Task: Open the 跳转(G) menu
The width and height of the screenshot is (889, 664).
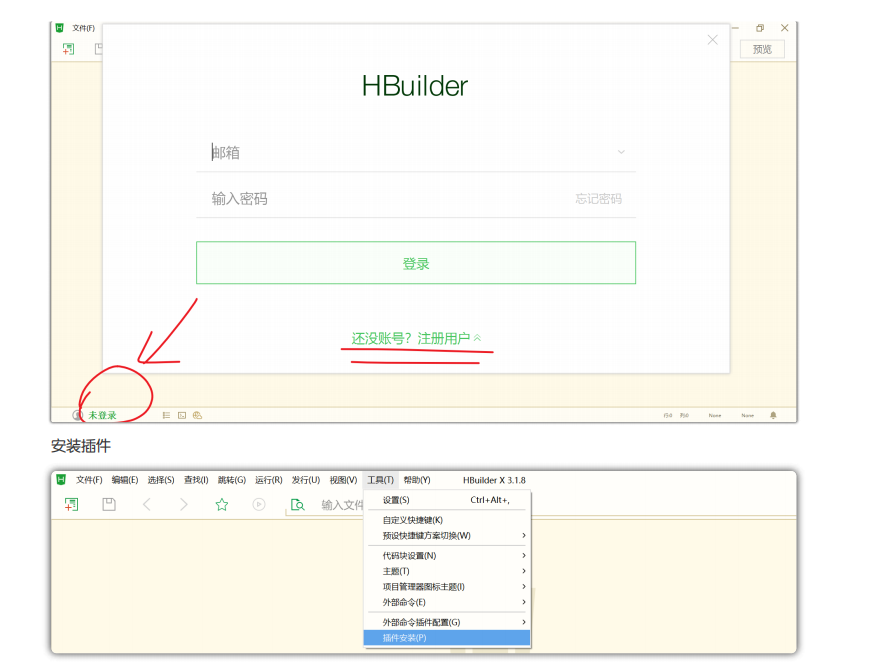Action: click(x=232, y=480)
